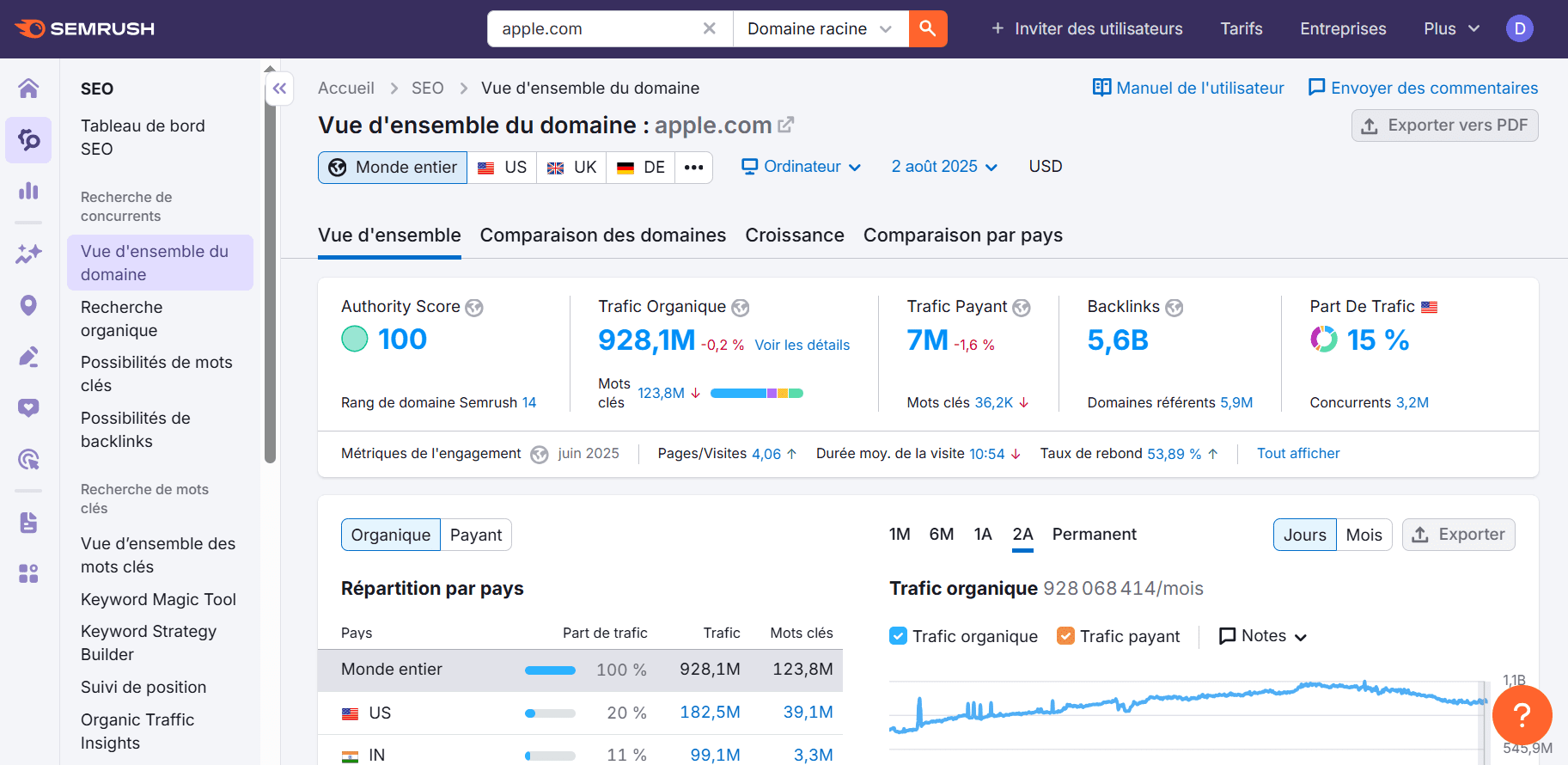
Task: Show more countries with ellipsis button
Action: coord(693,167)
